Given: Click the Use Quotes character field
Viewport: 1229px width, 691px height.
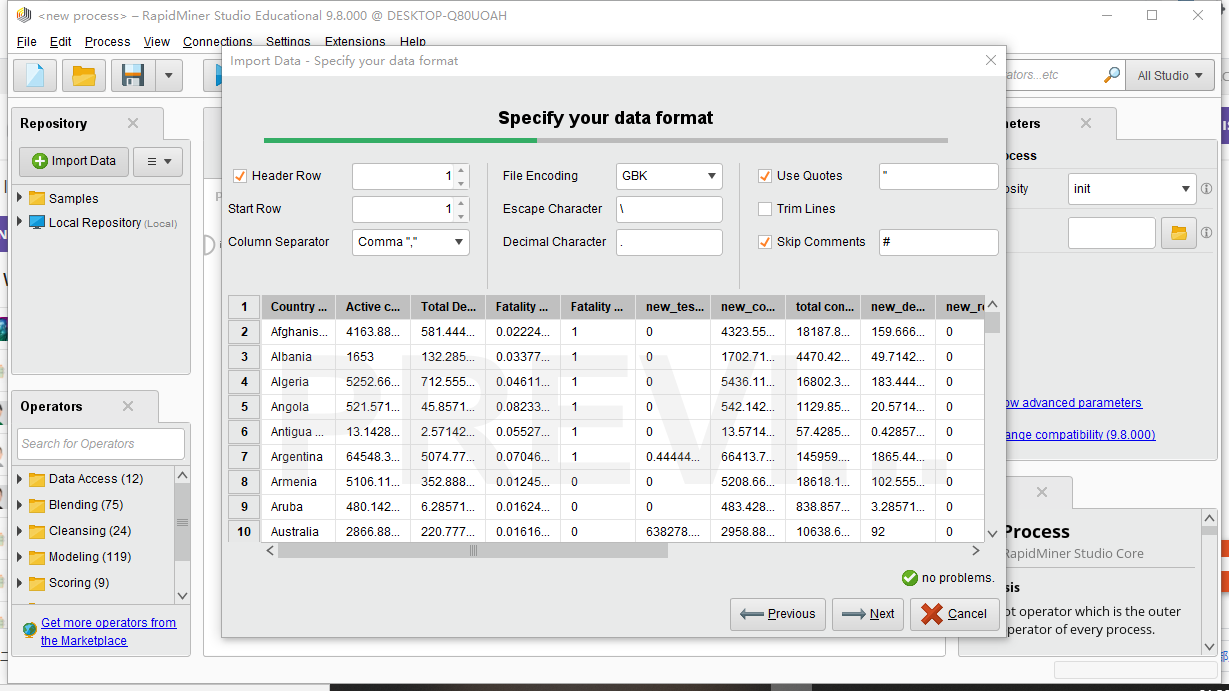Looking at the screenshot, I should click(x=939, y=176).
